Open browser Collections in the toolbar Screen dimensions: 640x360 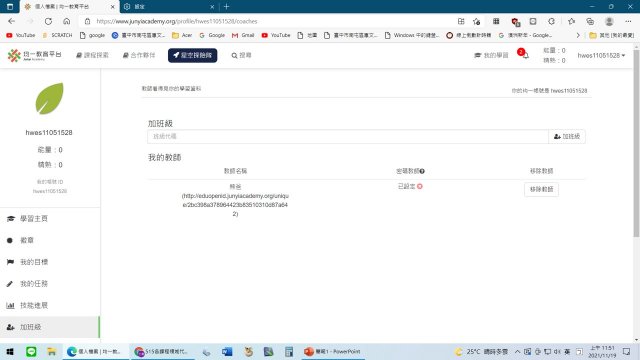(x=590, y=21)
